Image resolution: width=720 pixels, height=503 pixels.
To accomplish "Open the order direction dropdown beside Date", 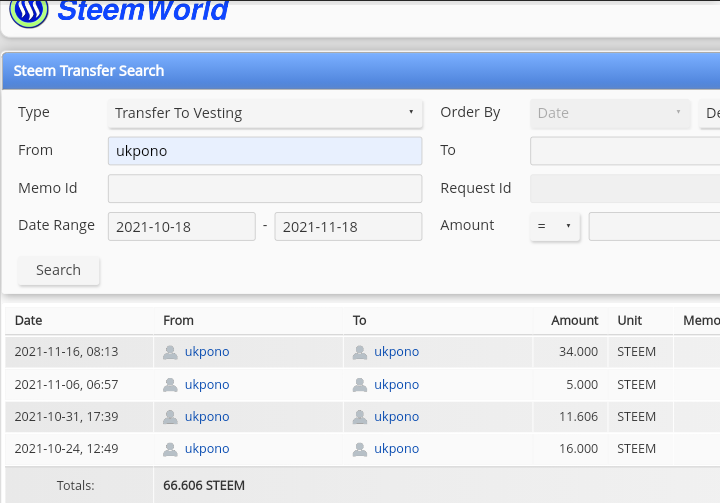I will (709, 113).
